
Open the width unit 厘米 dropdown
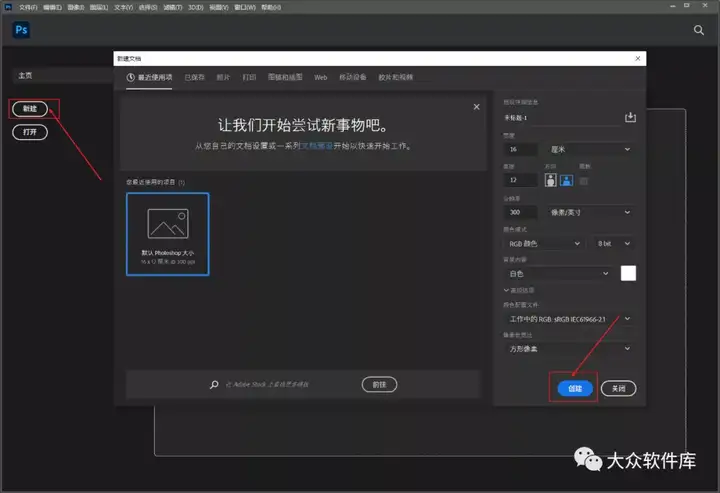point(590,149)
